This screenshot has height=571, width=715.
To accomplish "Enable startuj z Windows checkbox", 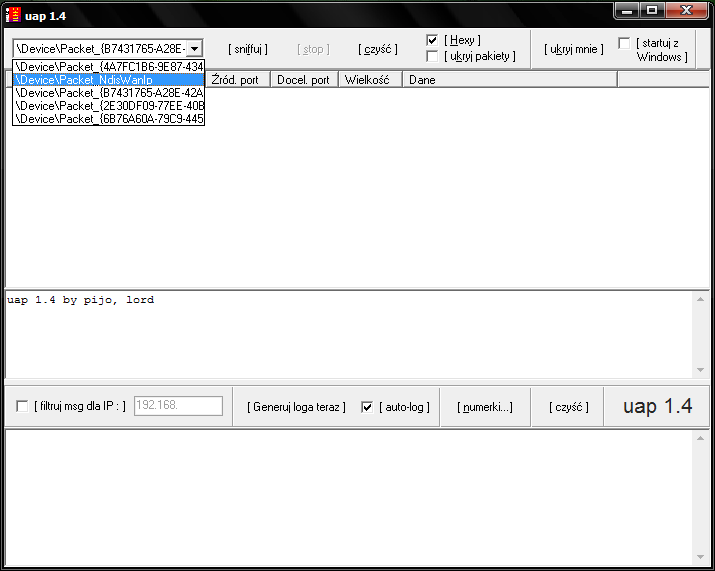I will coord(624,43).
